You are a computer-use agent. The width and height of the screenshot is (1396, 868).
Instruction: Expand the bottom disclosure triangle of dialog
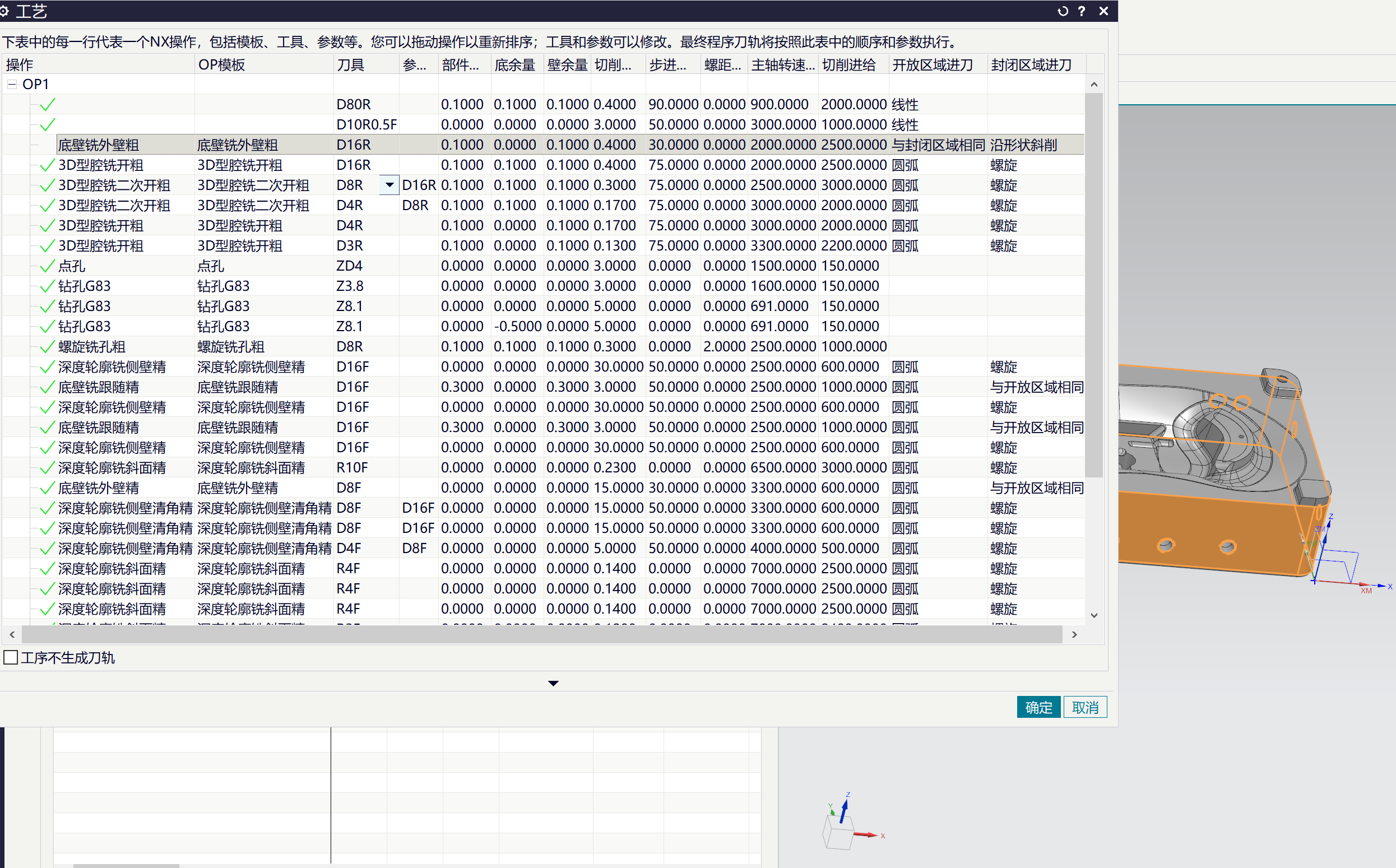pos(553,683)
